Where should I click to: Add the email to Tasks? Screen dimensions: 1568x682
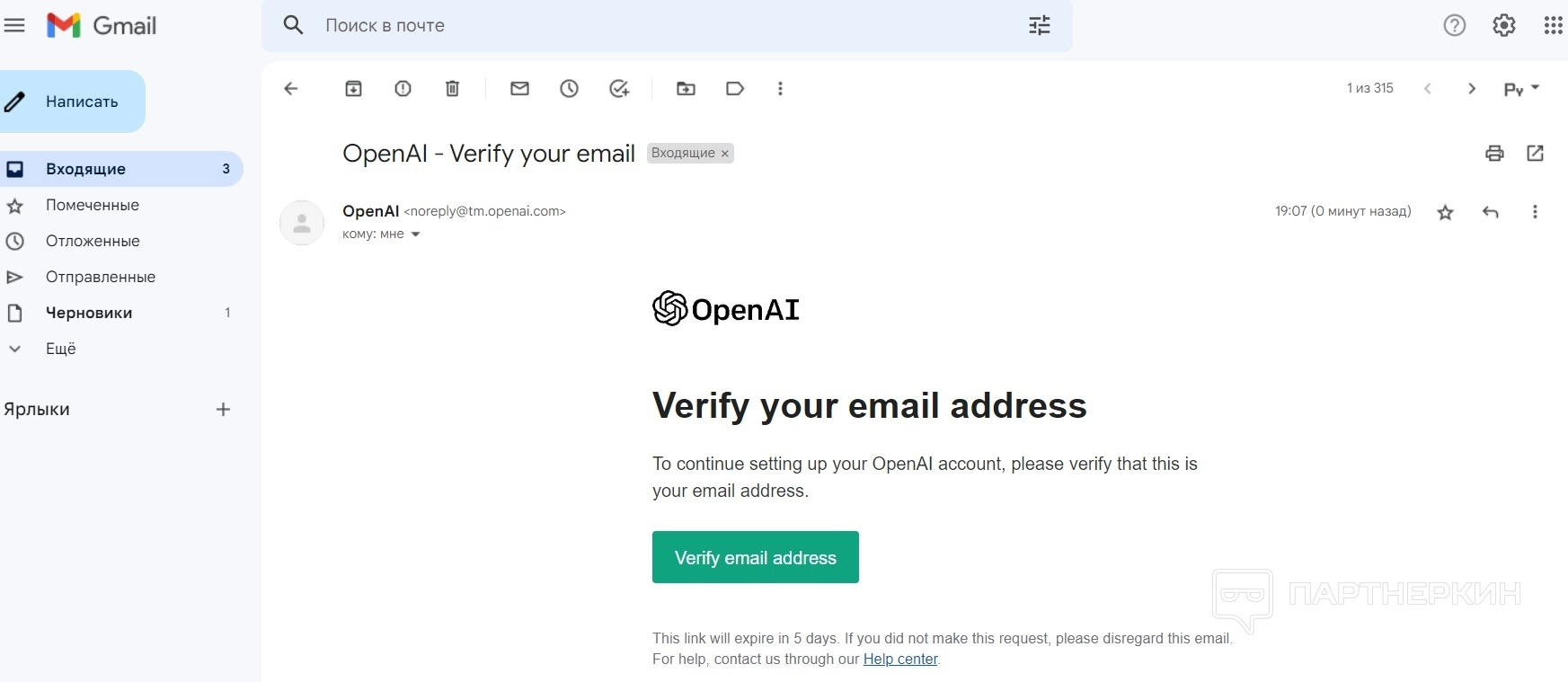(x=619, y=88)
